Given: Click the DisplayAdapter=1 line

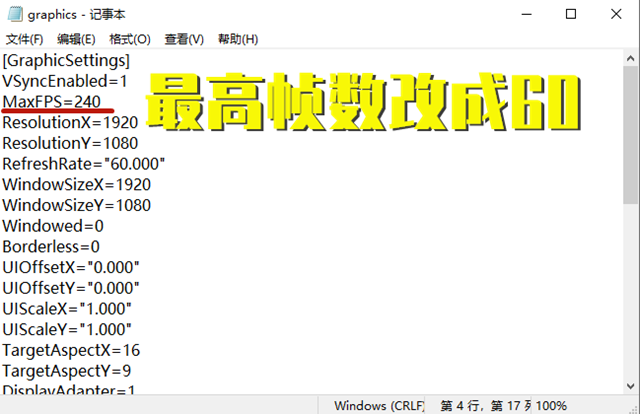Looking at the screenshot, I should click(x=69, y=390).
